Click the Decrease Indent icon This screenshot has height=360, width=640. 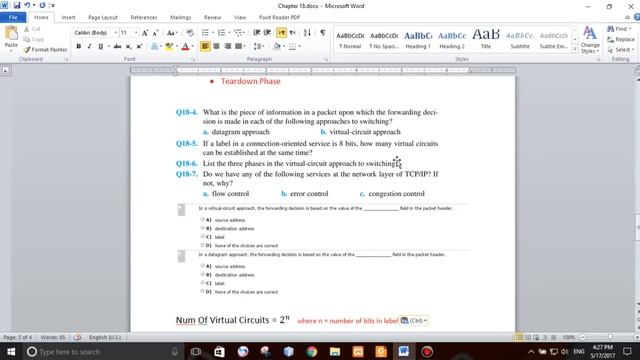(256, 33)
